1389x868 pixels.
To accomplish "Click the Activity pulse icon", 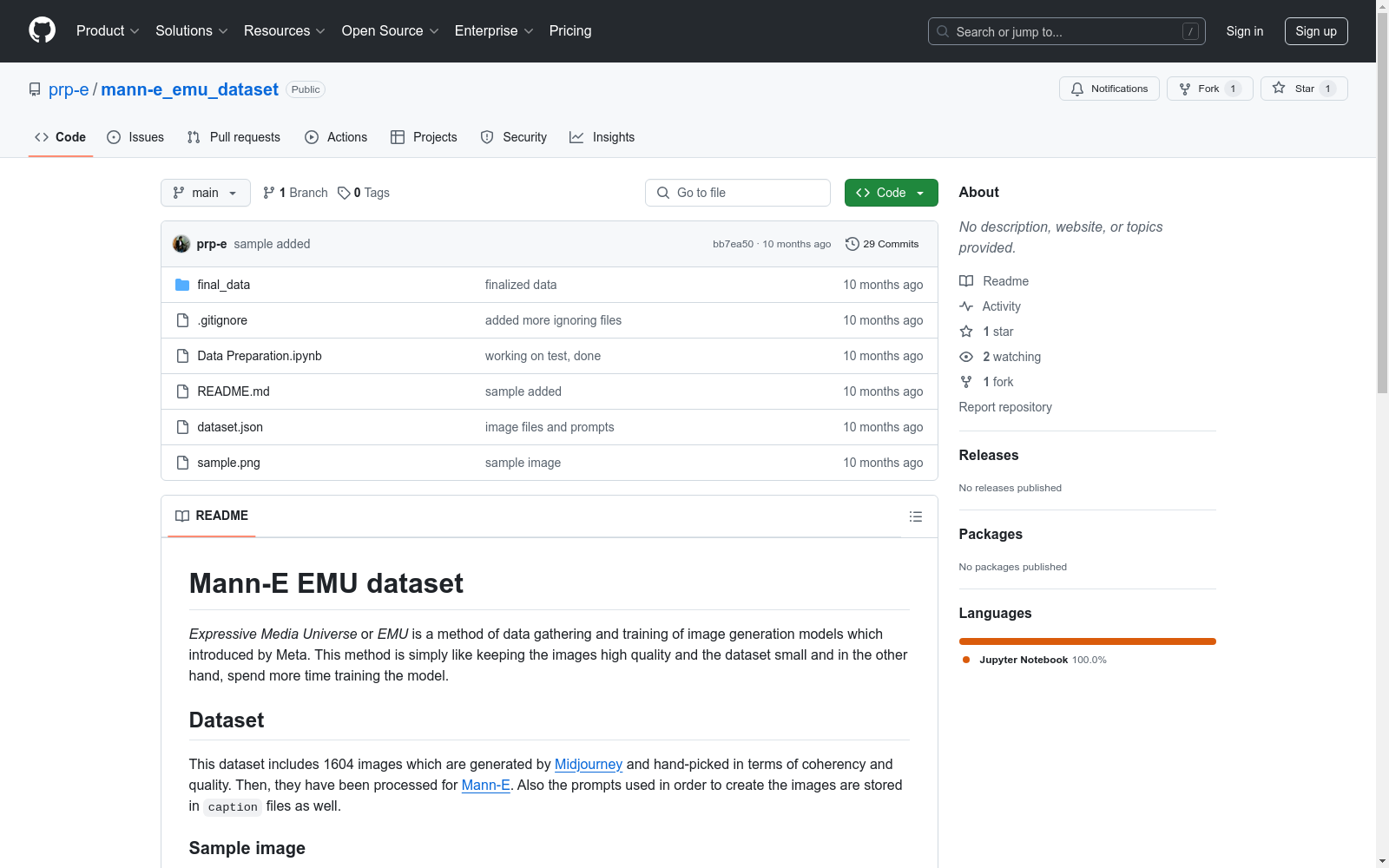I will (x=966, y=306).
